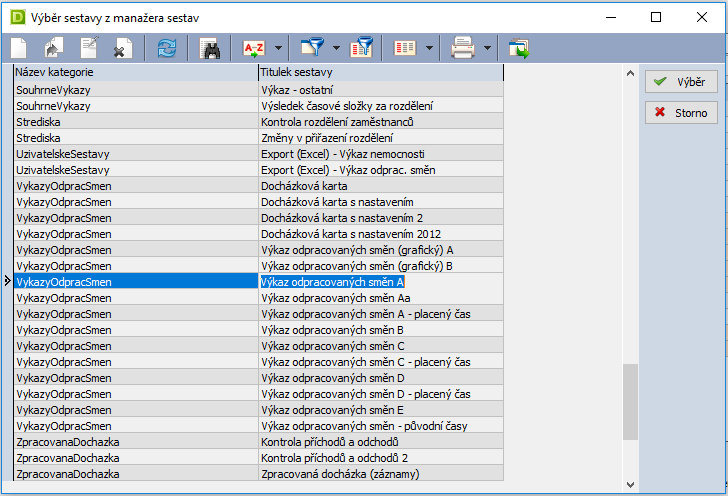Expand the column layout dropdown arrow
This screenshot has height=496, width=728.
point(429,48)
